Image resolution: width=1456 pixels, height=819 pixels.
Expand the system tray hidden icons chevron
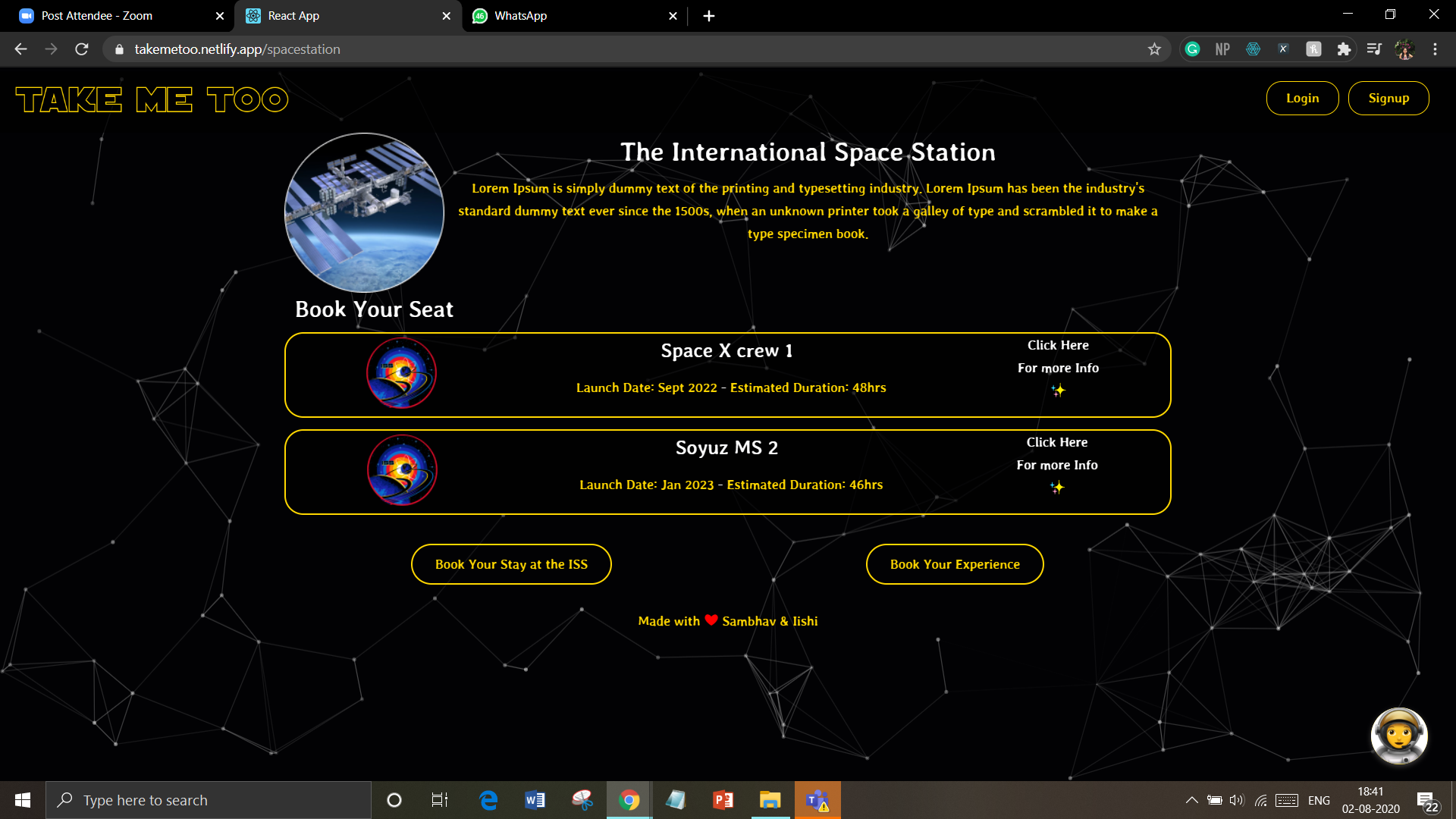tap(1191, 800)
